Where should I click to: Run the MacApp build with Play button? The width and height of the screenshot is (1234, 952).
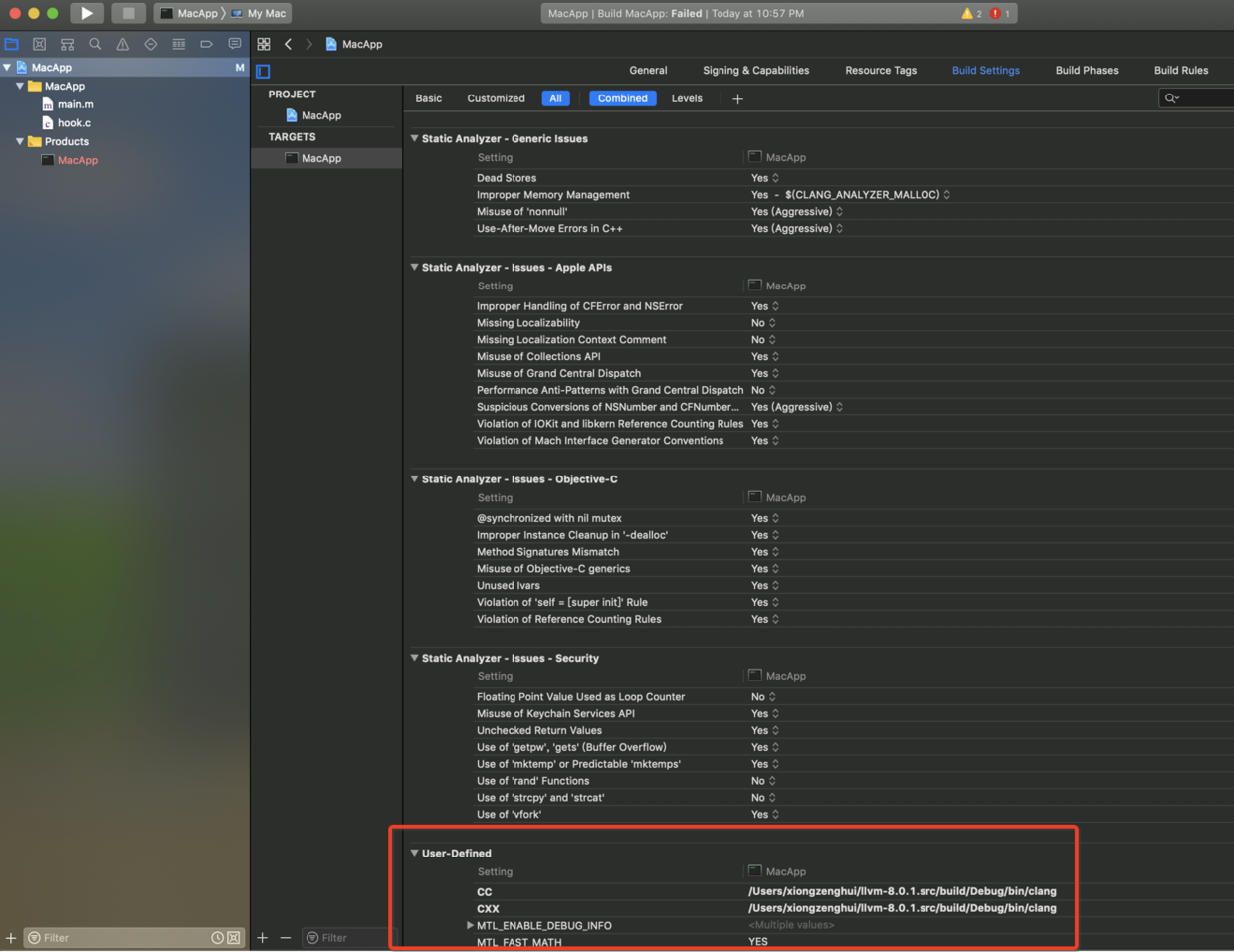click(x=87, y=13)
